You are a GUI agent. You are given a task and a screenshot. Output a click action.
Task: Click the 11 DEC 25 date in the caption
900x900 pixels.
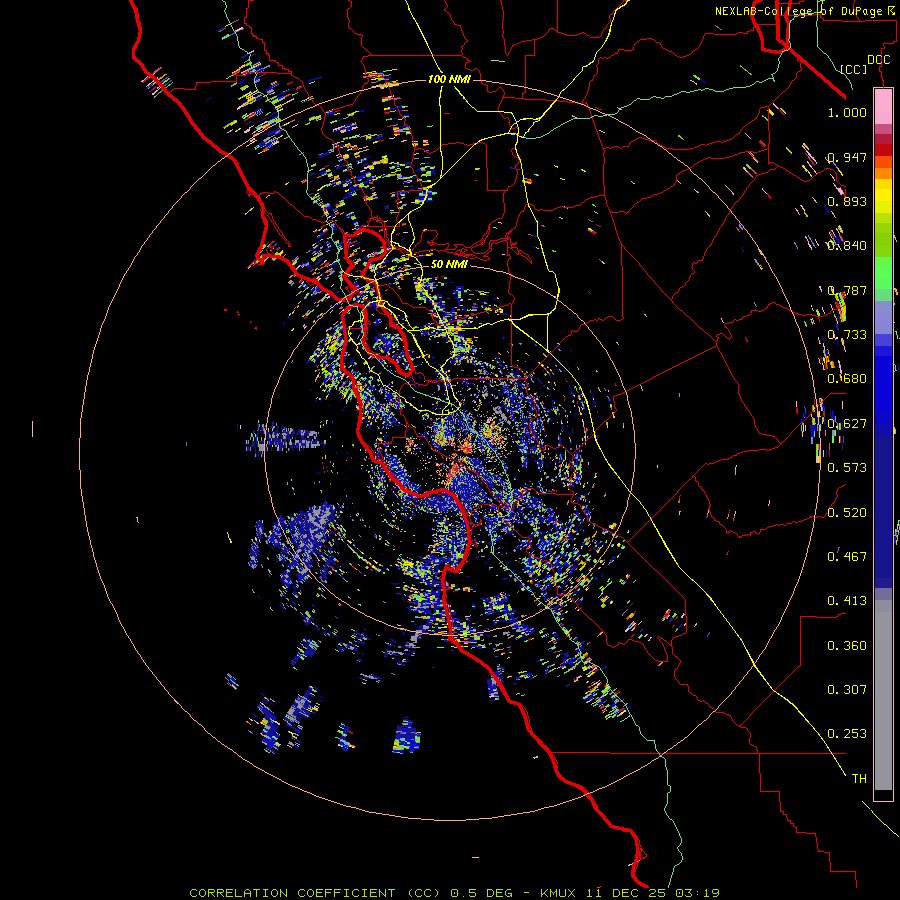[x=626, y=893]
